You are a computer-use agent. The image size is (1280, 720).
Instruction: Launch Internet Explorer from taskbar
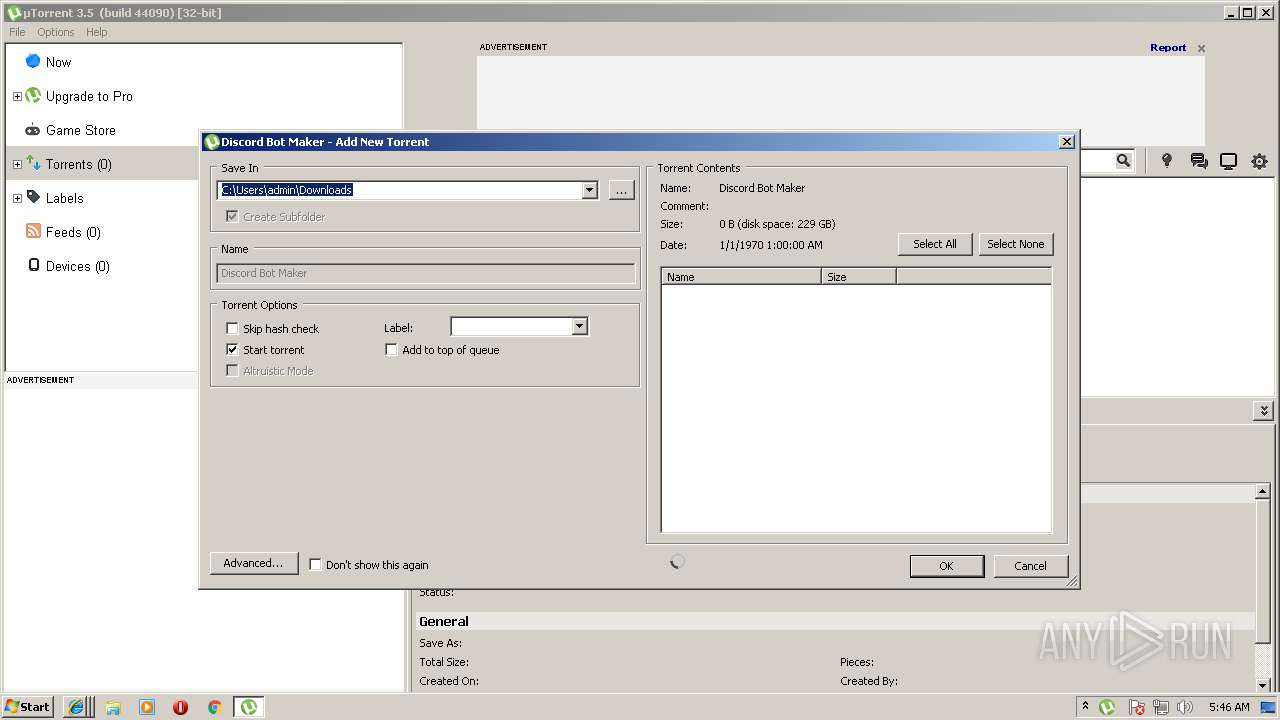[76, 707]
